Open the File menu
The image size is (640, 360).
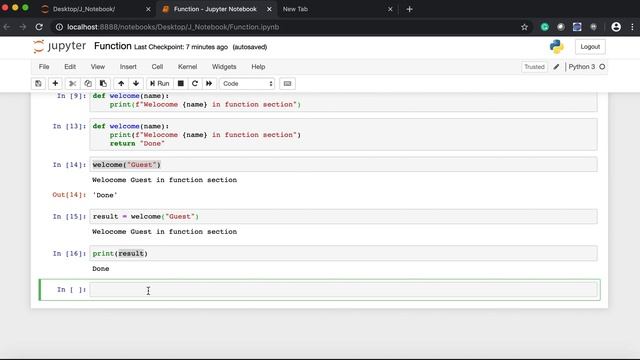coord(44,67)
